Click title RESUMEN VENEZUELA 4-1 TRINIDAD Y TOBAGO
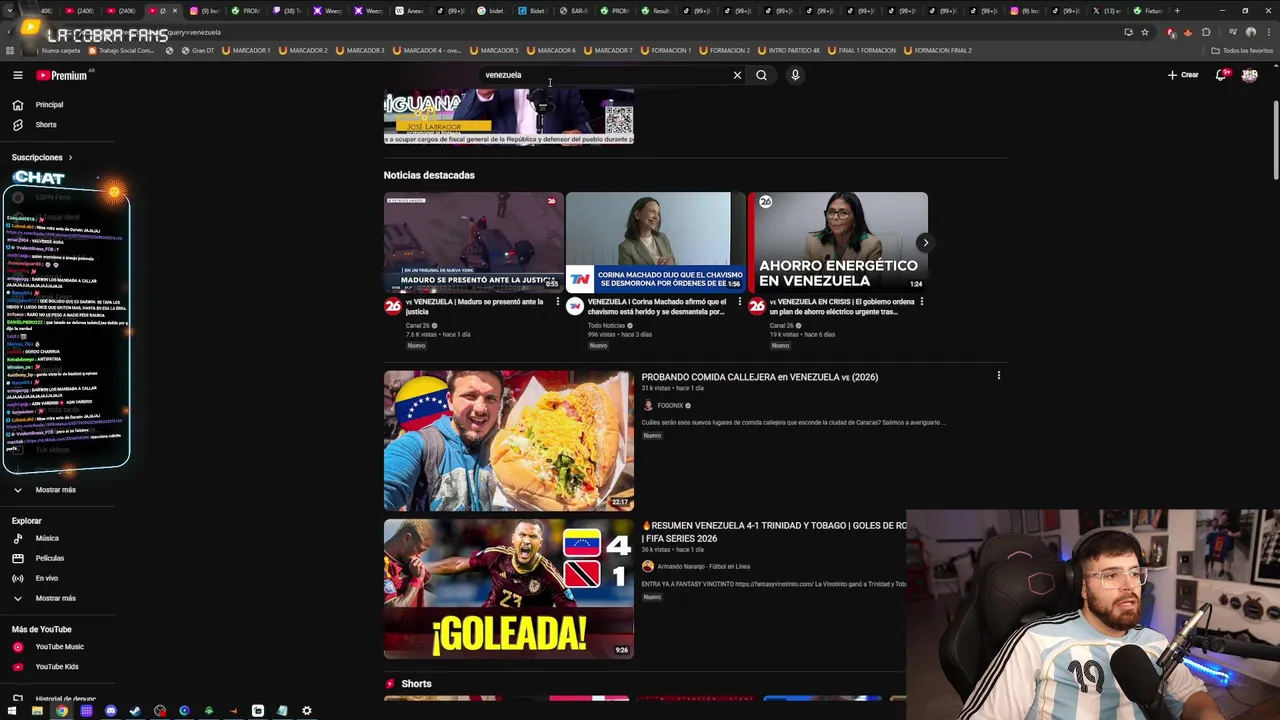Image resolution: width=1280 pixels, height=720 pixels. pyautogui.click(x=774, y=531)
